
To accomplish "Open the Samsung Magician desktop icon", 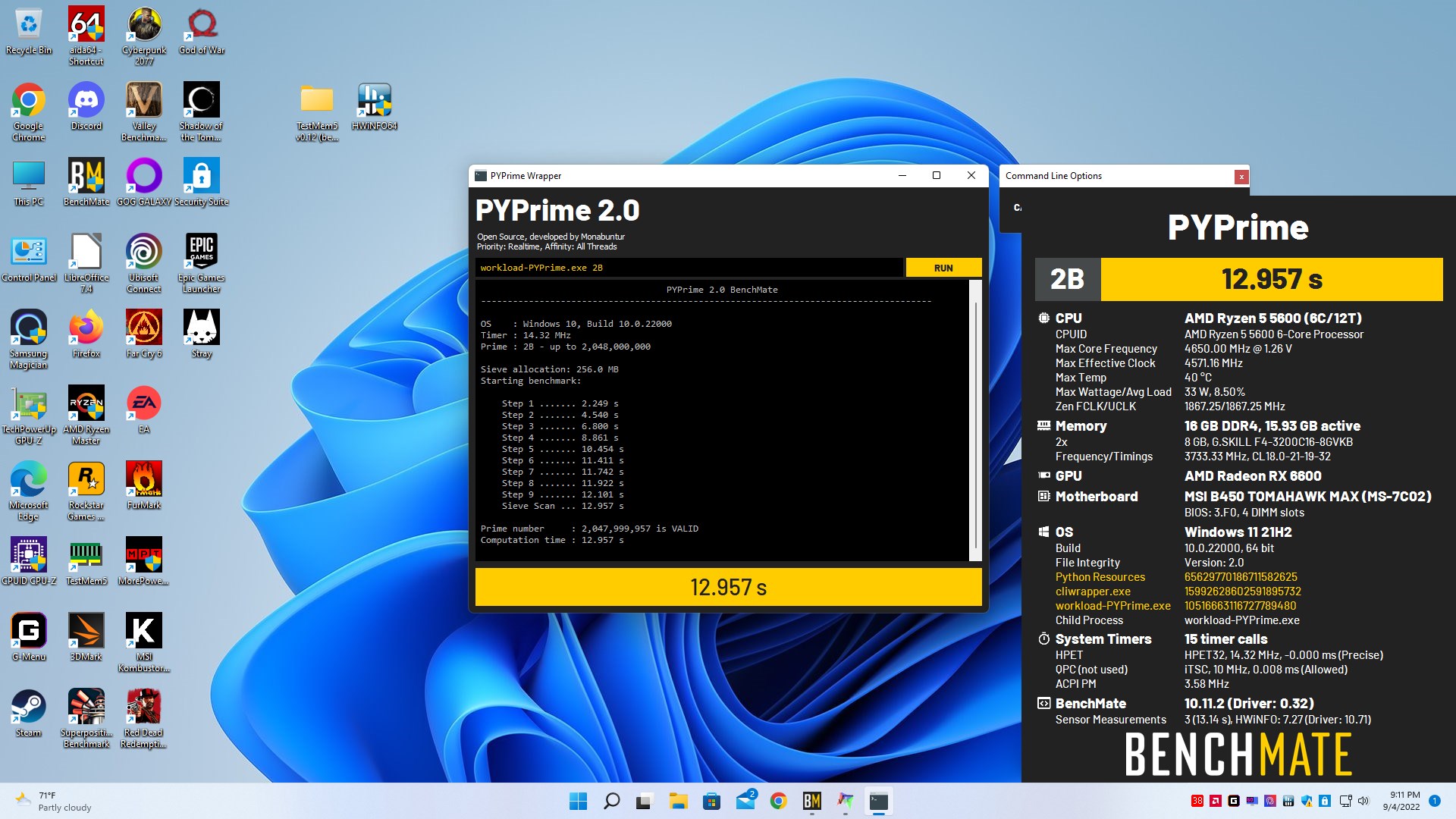I will 29,340.
